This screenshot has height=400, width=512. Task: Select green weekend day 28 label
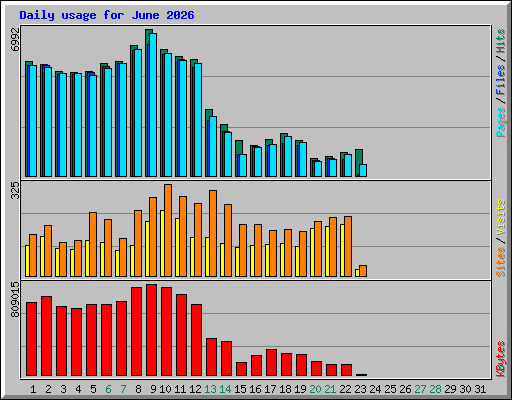point(435,389)
